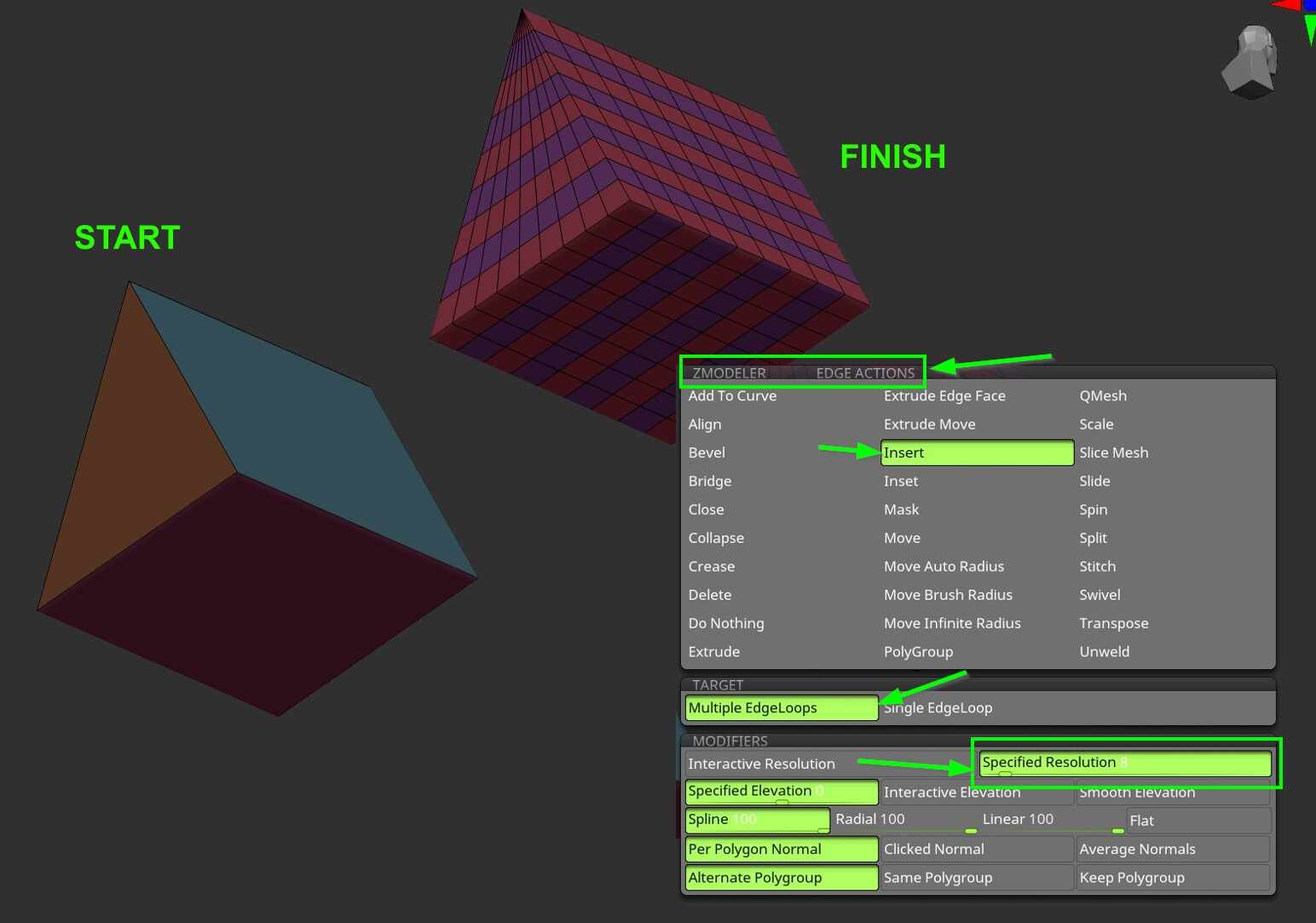Toggle Interactive Resolution modifier
This screenshot has width=1316, height=923.
tap(761, 764)
